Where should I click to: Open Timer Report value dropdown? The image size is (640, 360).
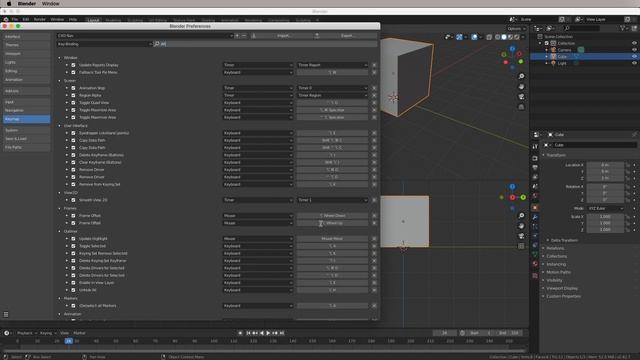pyautogui.click(x=332, y=65)
